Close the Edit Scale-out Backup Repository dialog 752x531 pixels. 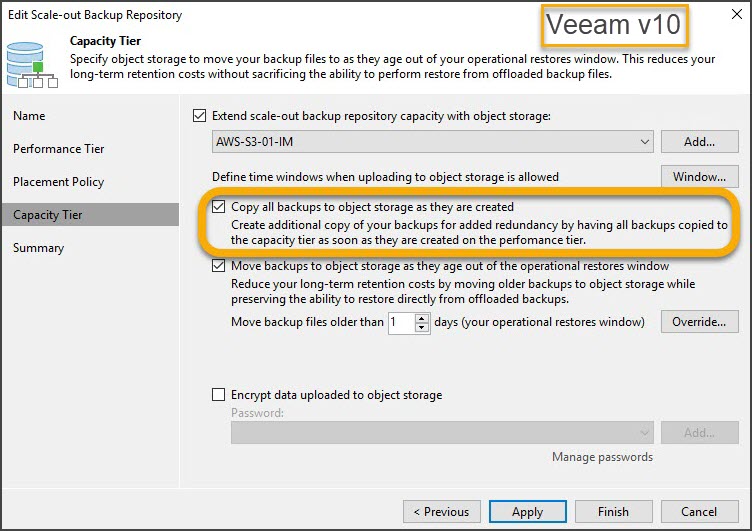(737, 14)
